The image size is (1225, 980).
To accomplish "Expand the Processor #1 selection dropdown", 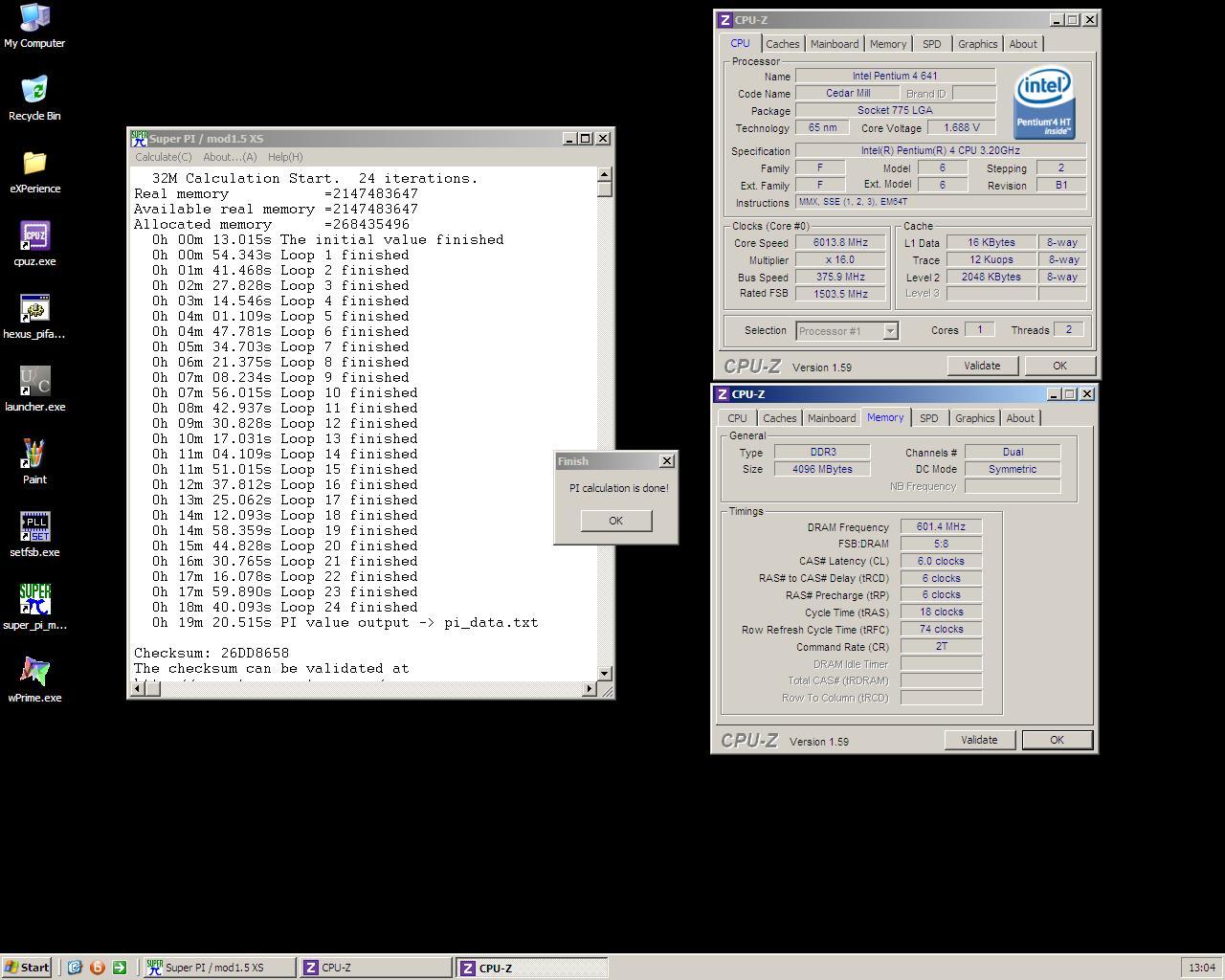I will coord(890,331).
